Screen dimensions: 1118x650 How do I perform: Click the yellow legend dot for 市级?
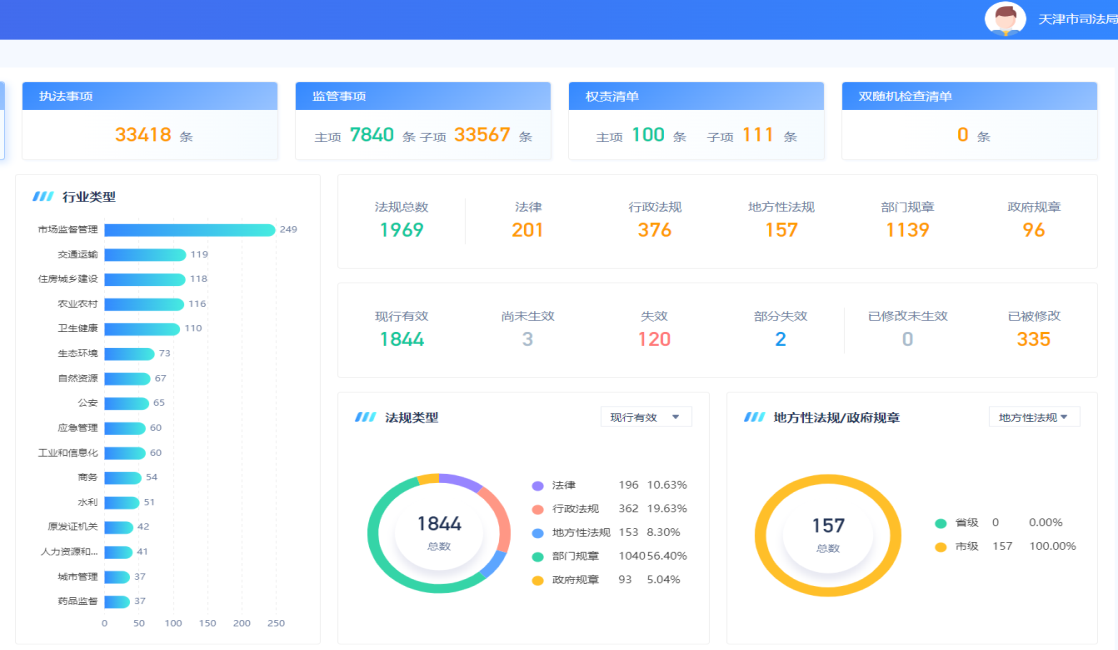pyautogui.click(x=940, y=547)
